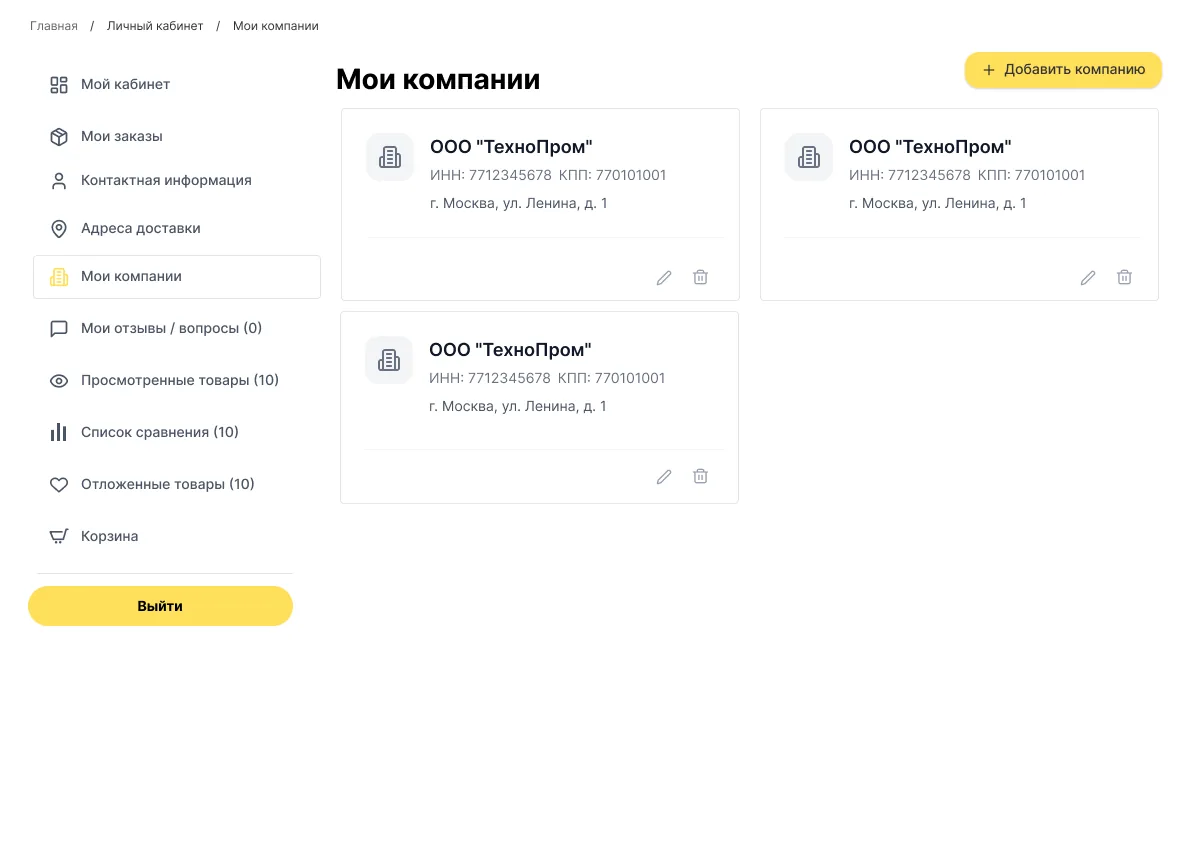Click the heart icon for Отложенные товары
Viewport: 1200px width, 858px height.
[x=59, y=485]
